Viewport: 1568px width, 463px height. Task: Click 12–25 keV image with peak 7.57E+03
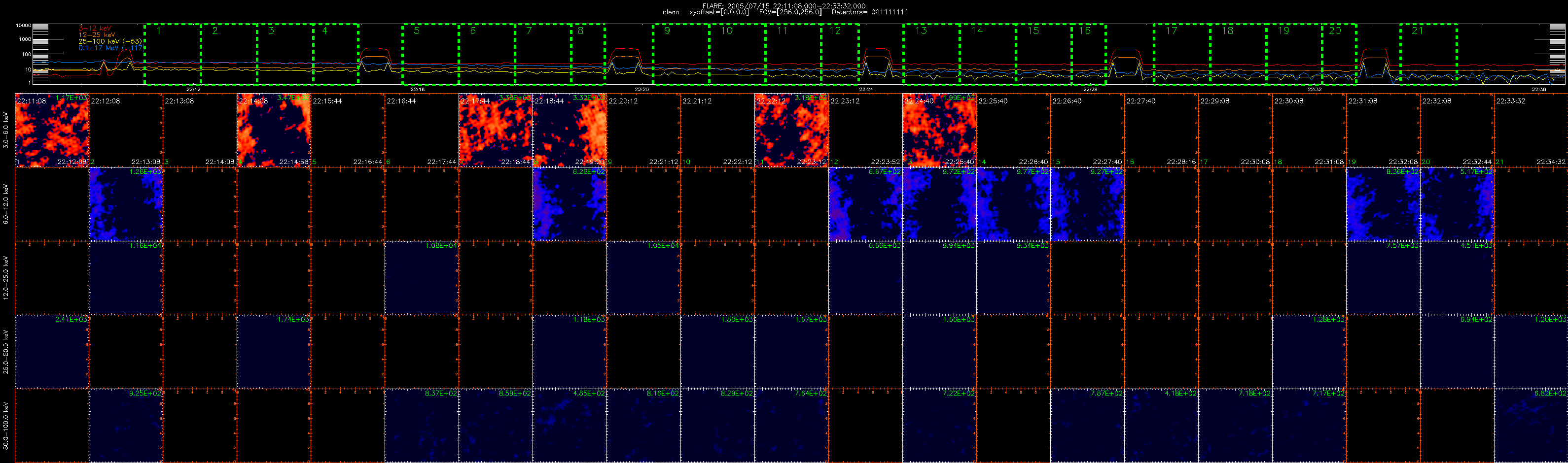tap(1383, 278)
